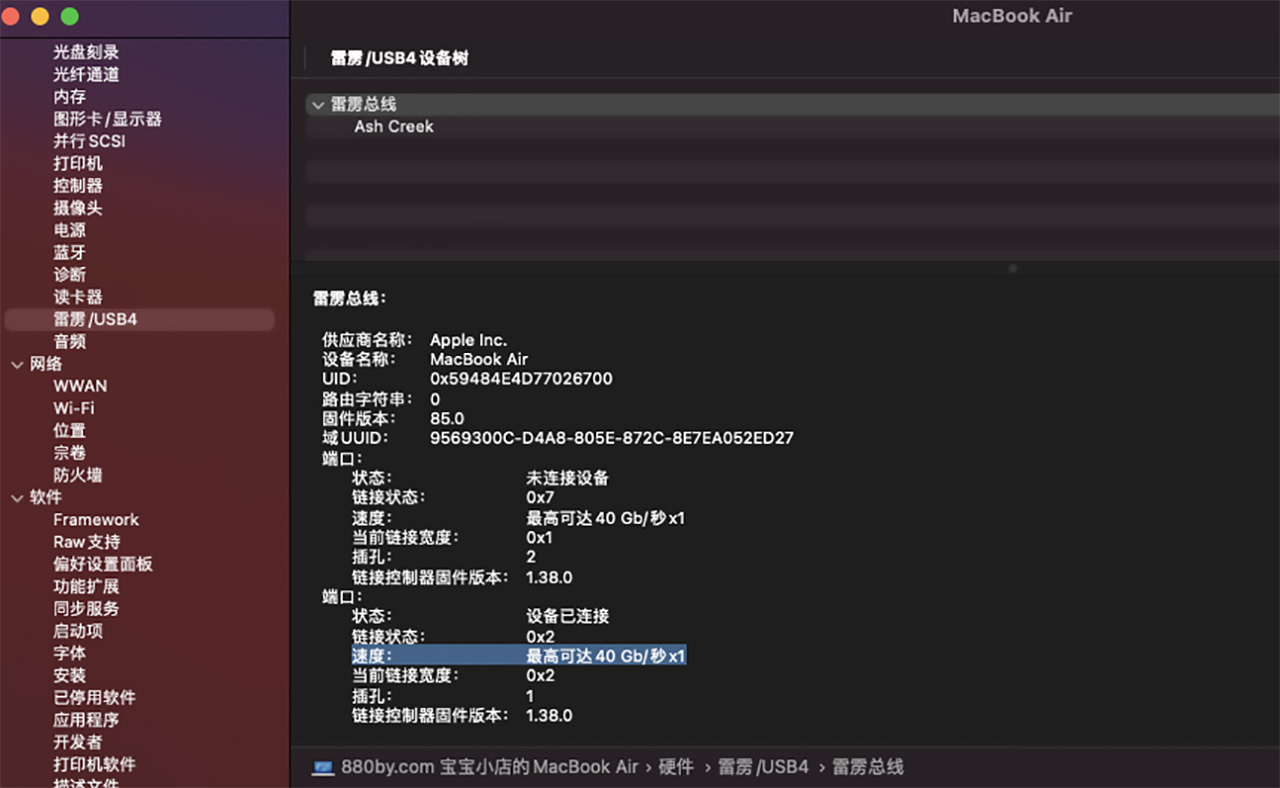Click the laptop icon in the path bar
This screenshot has height=788, width=1280.
point(323,767)
